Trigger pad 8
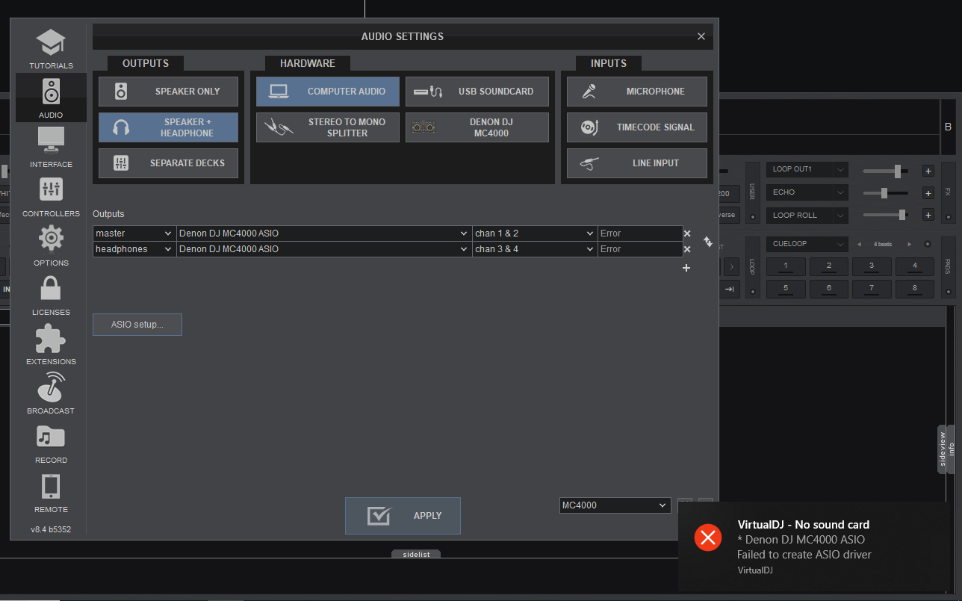Image resolution: width=969 pixels, height=601 pixels. (915, 289)
